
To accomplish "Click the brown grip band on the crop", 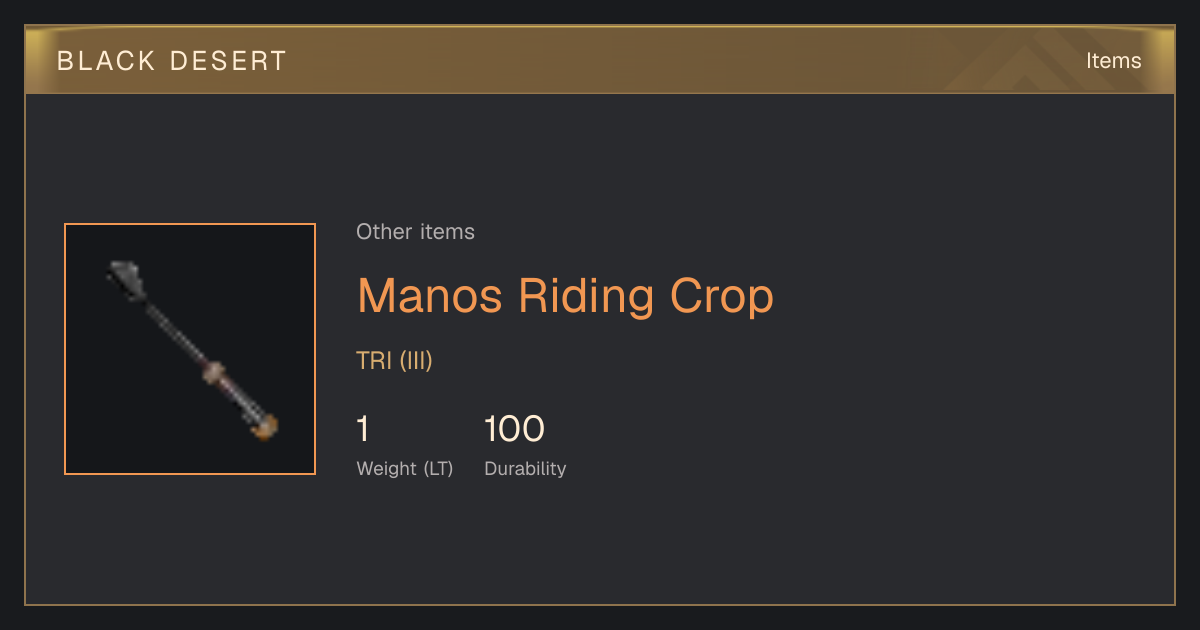I will pos(214,373).
